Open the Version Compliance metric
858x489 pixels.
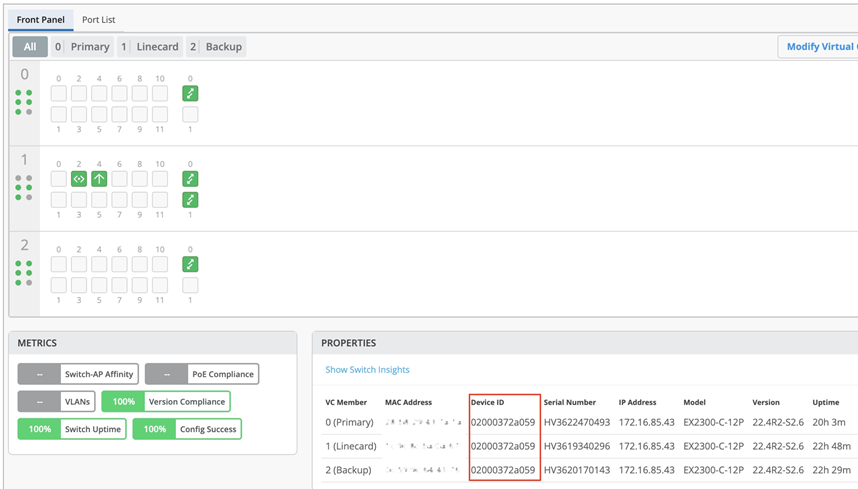(x=166, y=401)
